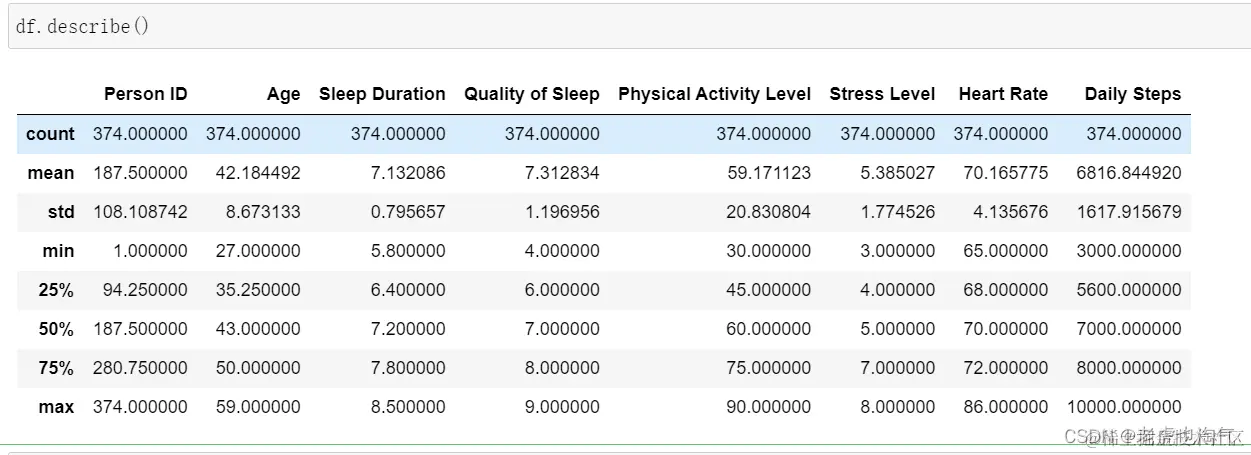Click min Heart Rate value 65.000000
The width and height of the screenshot is (1251, 455).
[1006, 251]
